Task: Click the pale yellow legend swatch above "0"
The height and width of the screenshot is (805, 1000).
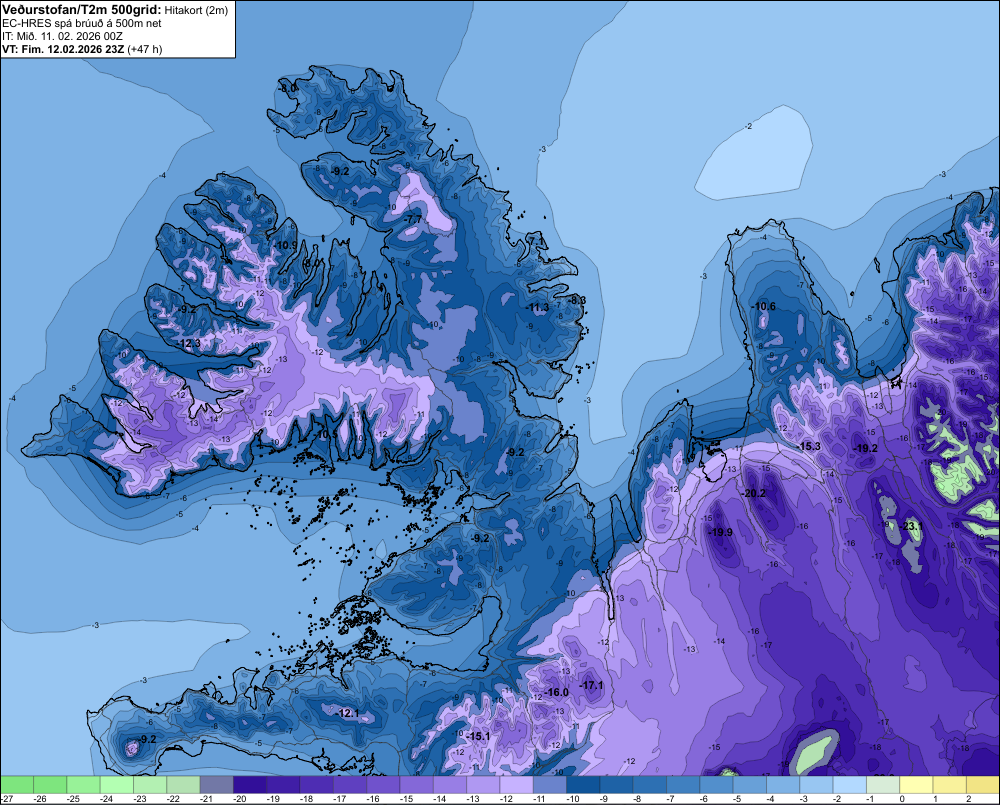Action: (916, 784)
